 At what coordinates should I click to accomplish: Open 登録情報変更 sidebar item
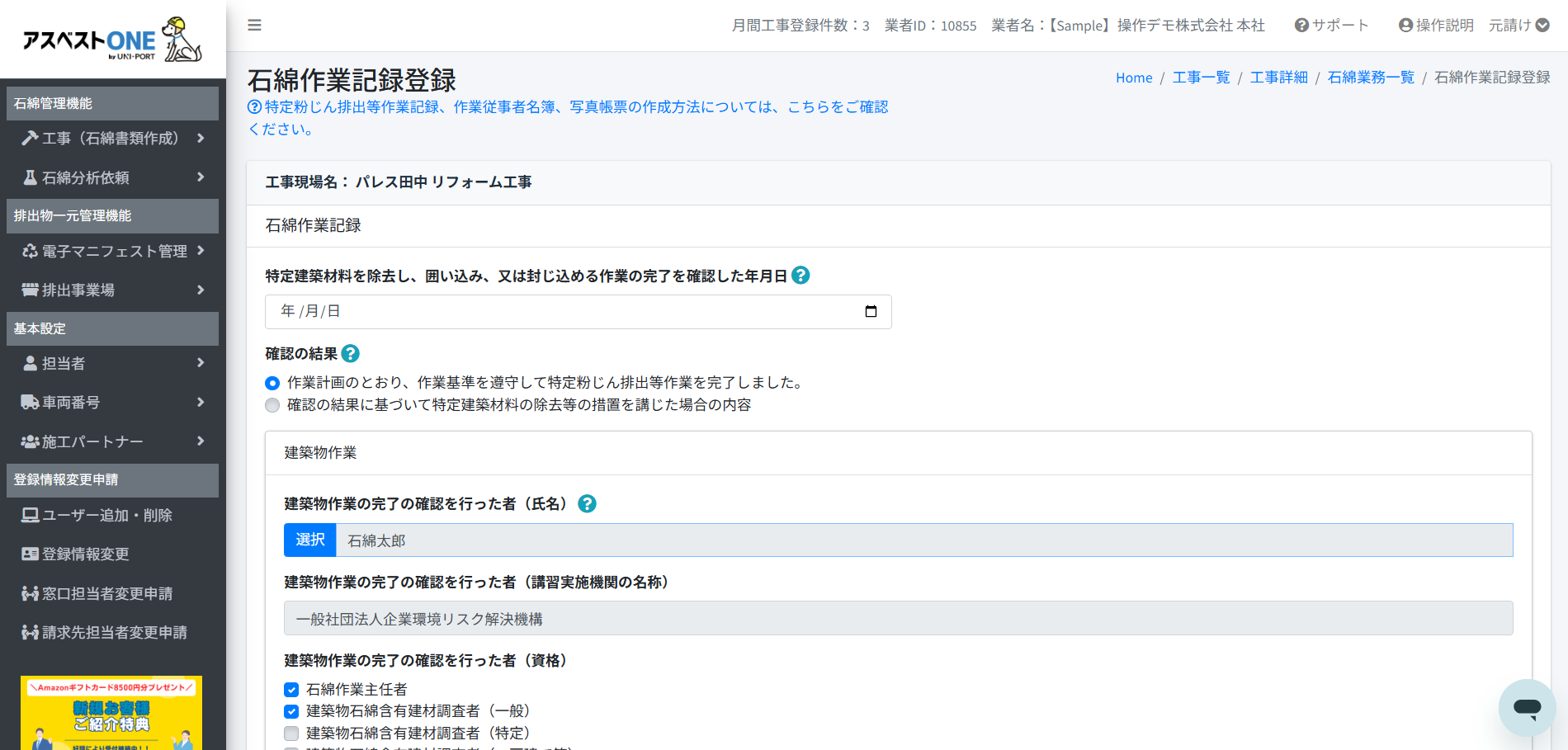coord(85,554)
